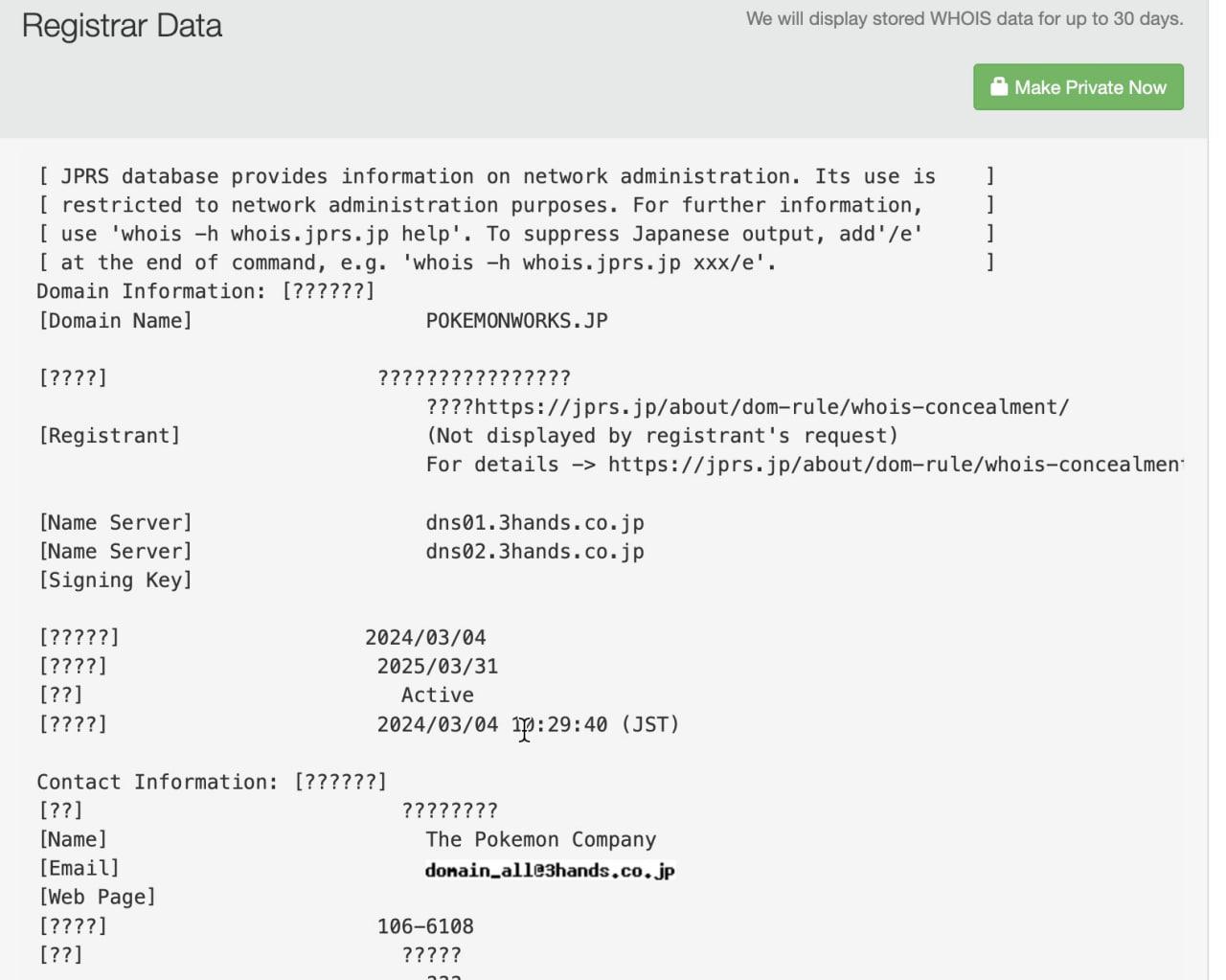Click the 2025/03/31 expiry date
This screenshot has width=1226, height=980.
click(x=438, y=666)
